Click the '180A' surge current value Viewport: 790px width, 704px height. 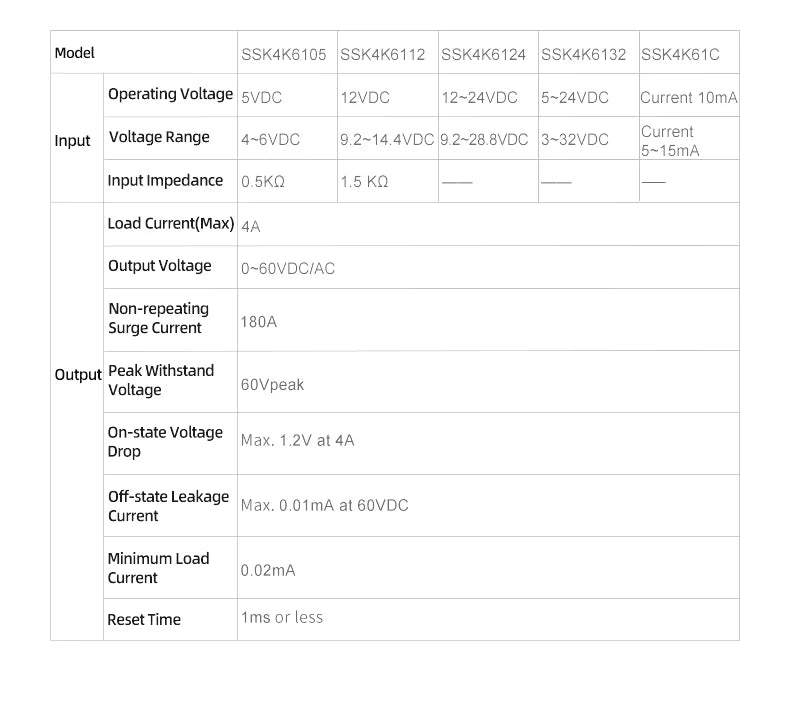[x=258, y=322]
